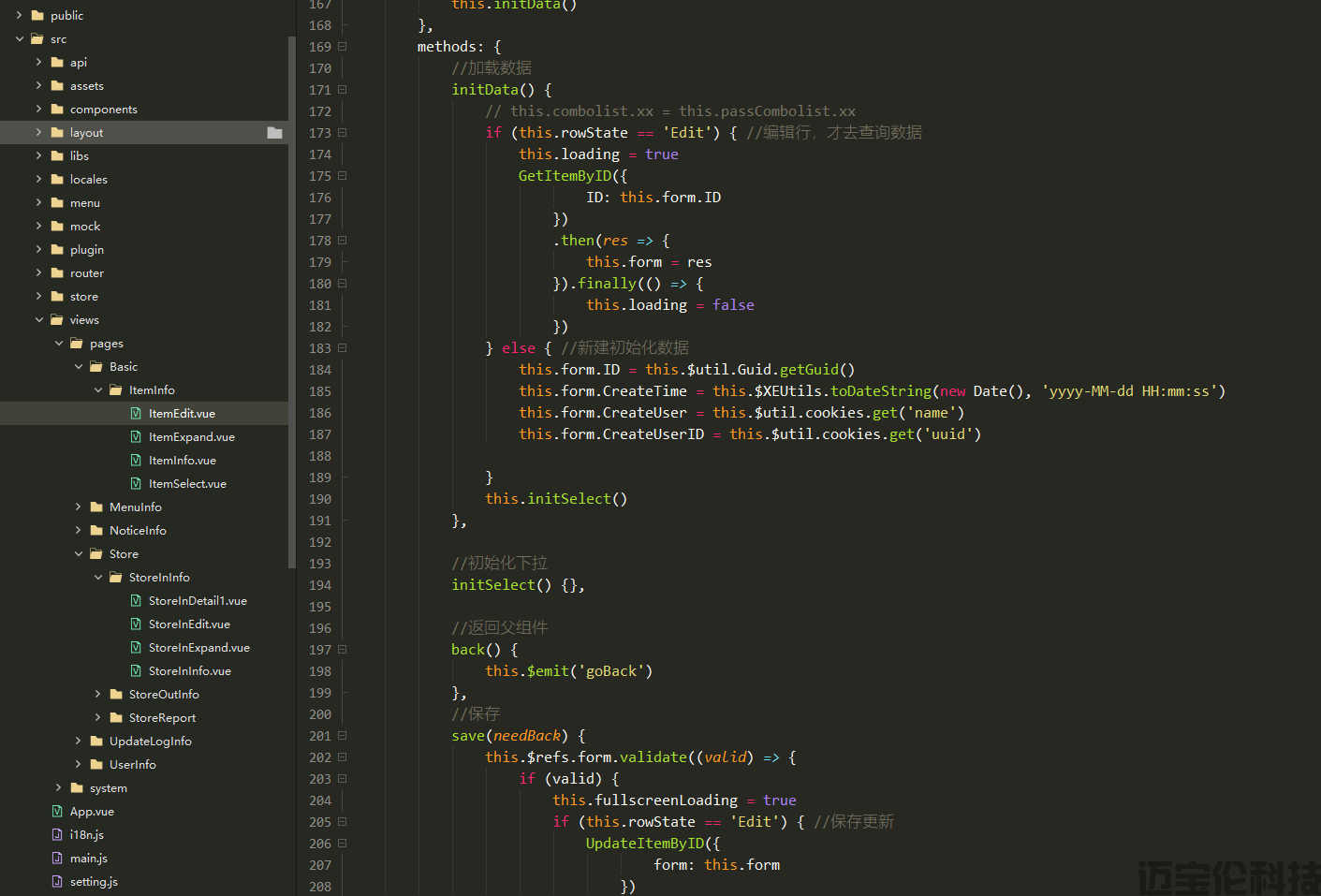
Task: Select the store folder under src
Action: pos(83,296)
